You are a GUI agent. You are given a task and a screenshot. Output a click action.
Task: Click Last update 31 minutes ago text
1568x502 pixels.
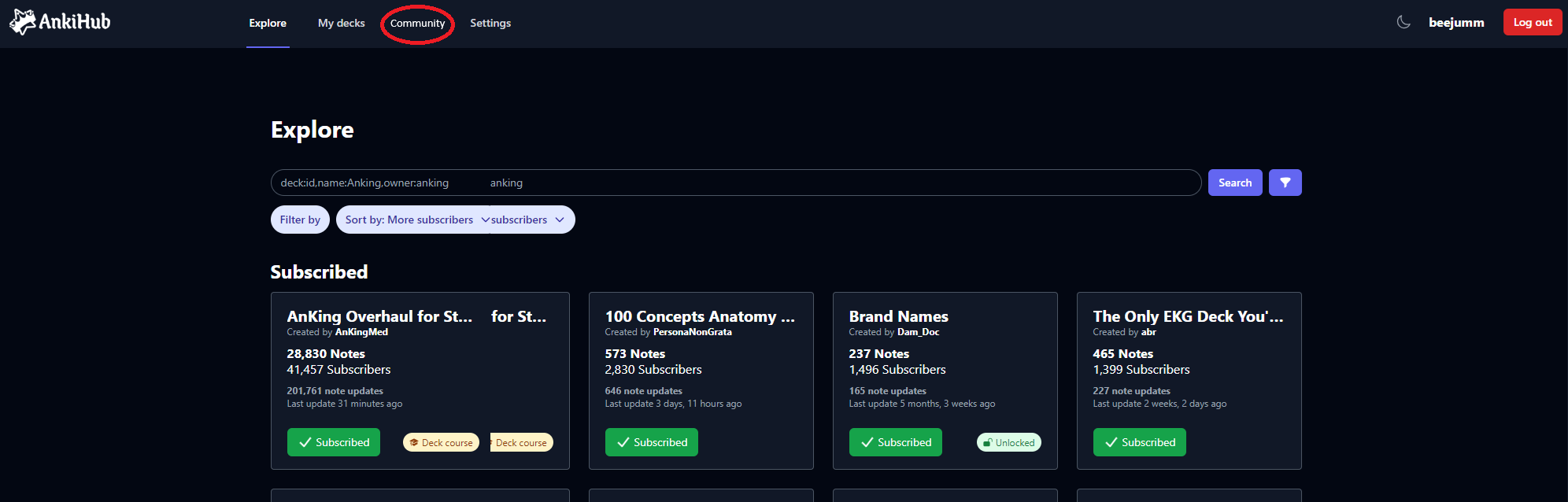coord(344,404)
